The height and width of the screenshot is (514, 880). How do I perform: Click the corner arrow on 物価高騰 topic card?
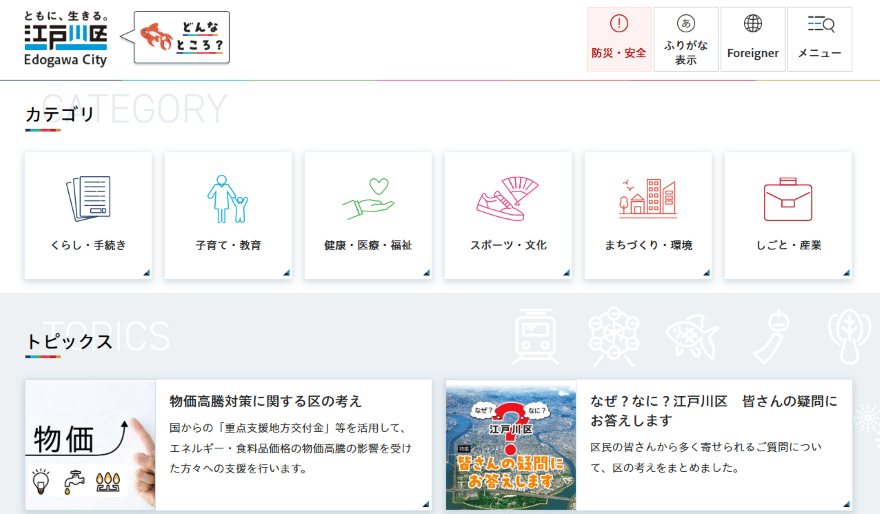click(x=426, y=504)
